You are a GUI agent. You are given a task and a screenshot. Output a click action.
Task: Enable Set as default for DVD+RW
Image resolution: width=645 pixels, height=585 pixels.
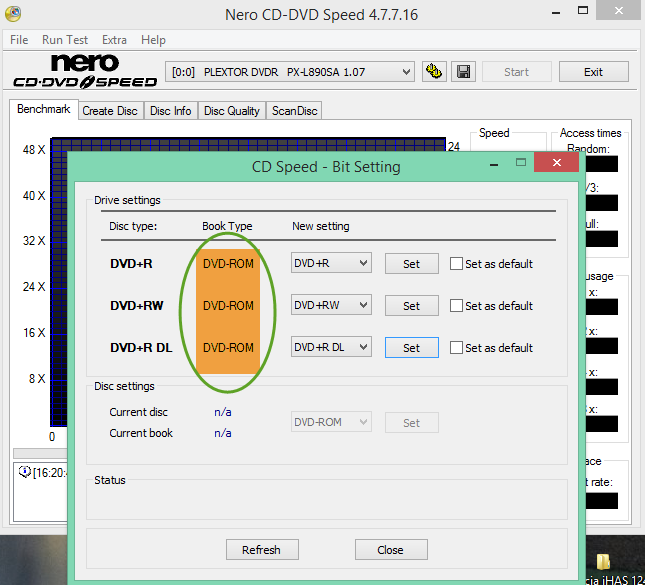pos(456,306)
